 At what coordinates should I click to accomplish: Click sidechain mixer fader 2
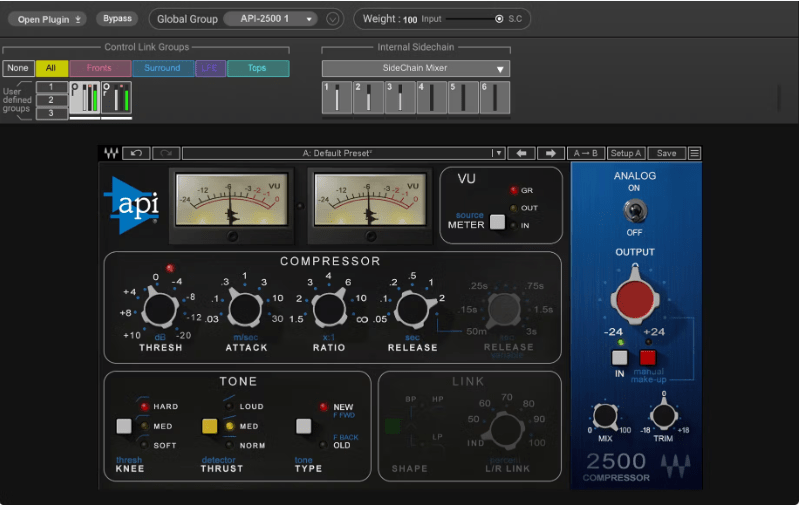pyautogui.click(x=368, y=97)
